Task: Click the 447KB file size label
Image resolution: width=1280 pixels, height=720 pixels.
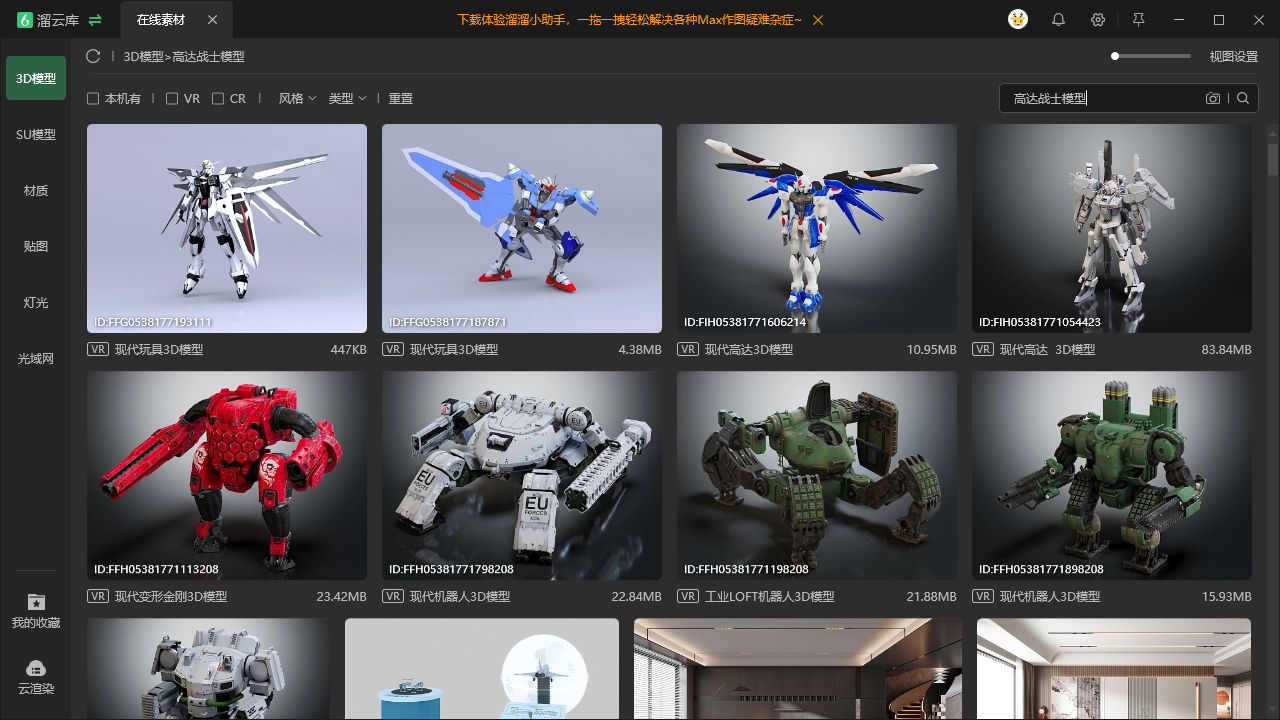Action: pos(348,349)
